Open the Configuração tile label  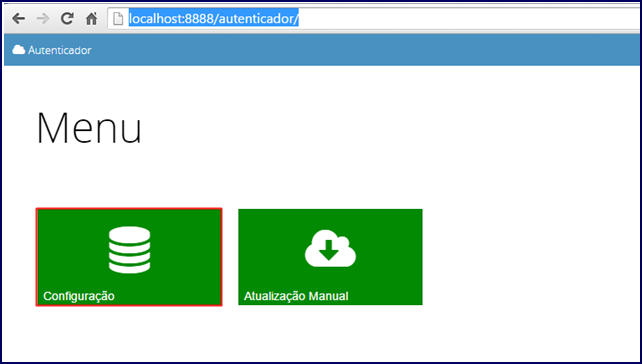point(79,296)
